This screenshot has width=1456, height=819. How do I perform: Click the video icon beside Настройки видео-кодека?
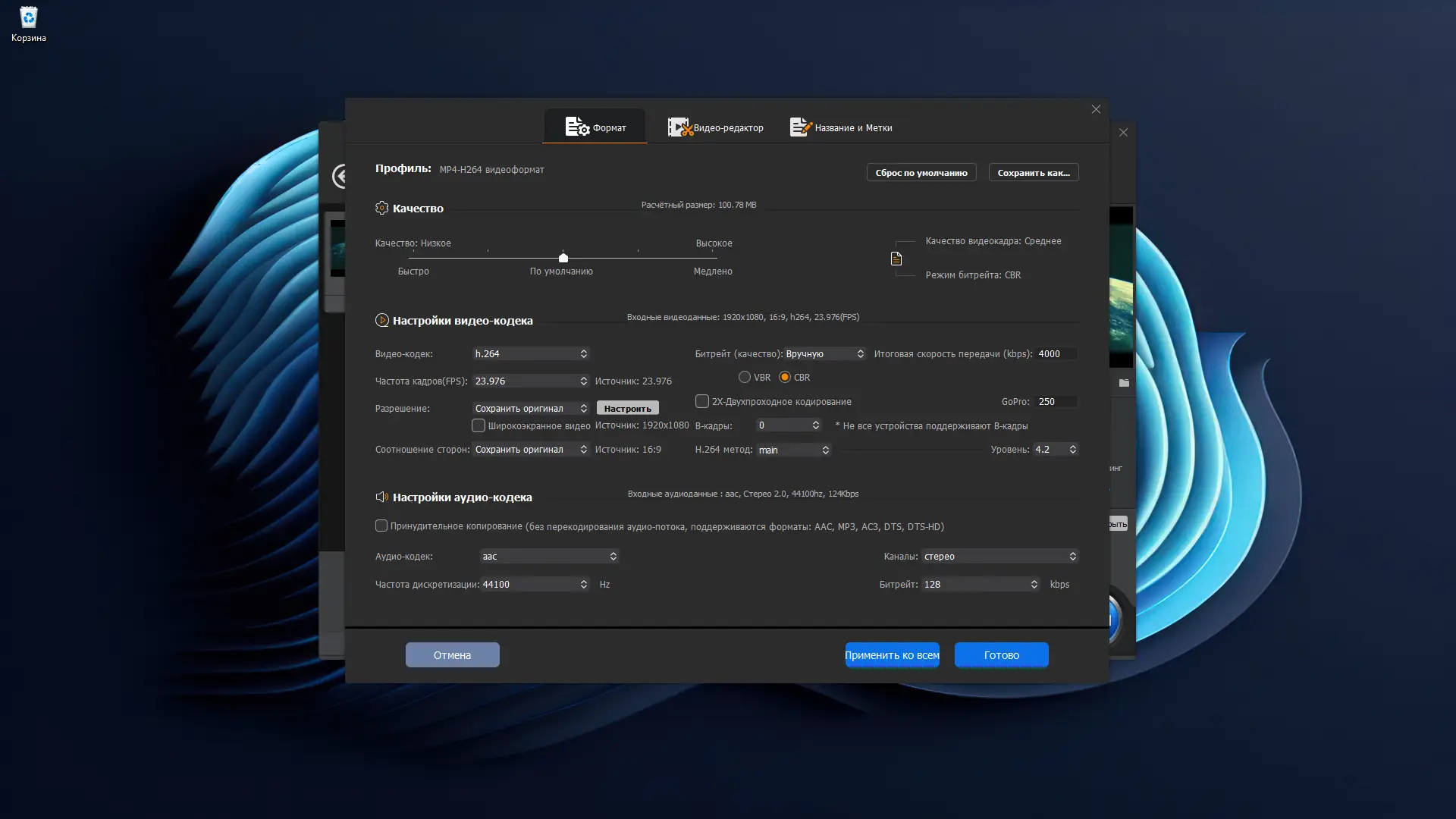click(x=382, y=320)
